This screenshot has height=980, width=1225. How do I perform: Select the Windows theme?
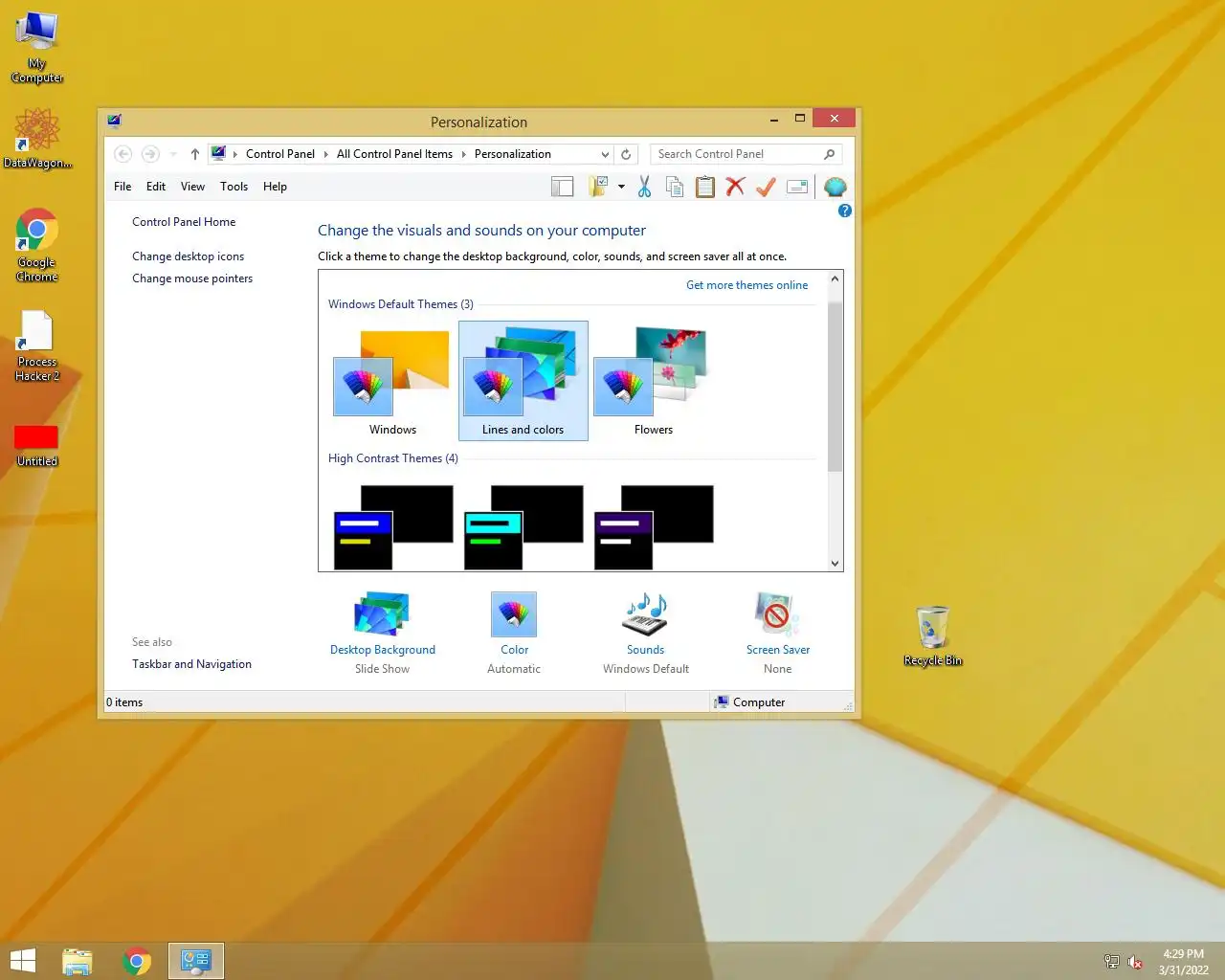pyautogui.click(x=392, y=381)
